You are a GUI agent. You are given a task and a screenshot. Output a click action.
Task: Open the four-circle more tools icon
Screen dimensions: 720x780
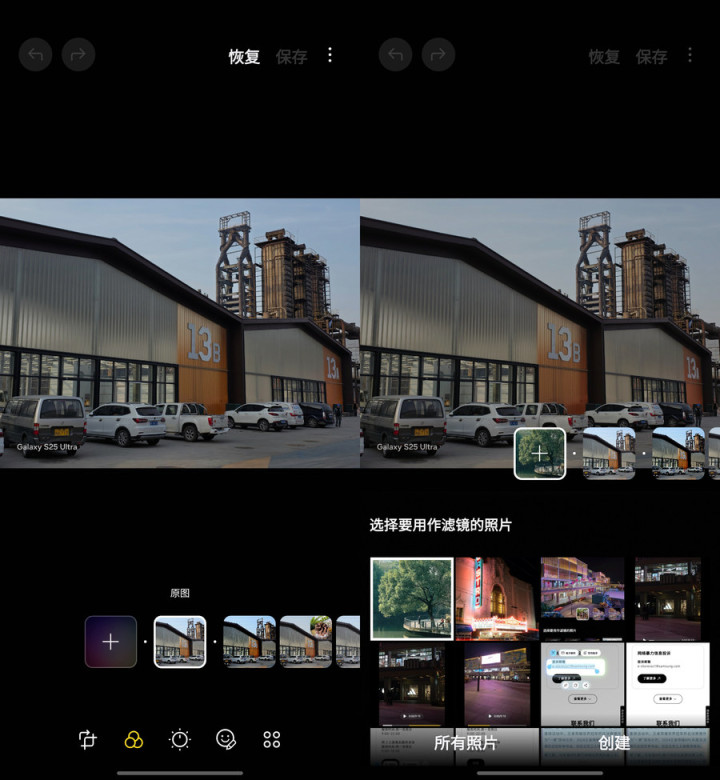pyautogui.click(x=272, y=739)
